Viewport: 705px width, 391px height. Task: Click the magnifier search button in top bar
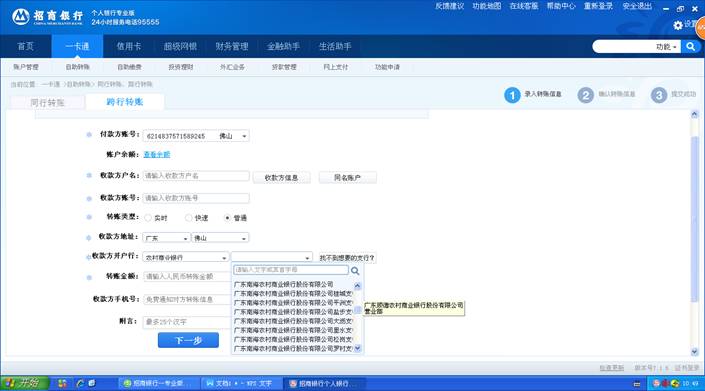691,46
